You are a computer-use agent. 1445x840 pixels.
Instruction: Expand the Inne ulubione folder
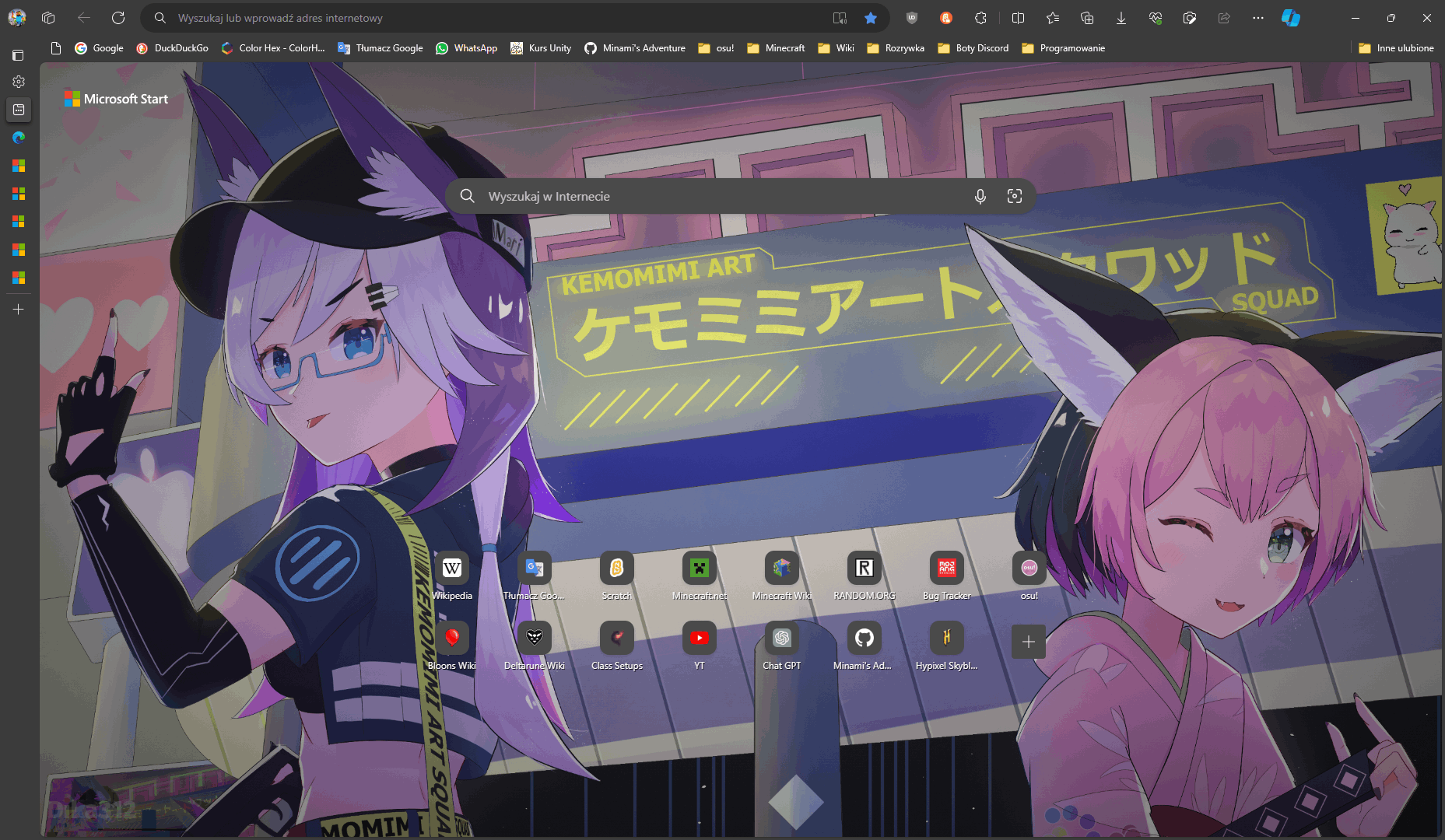point(1396,48)
